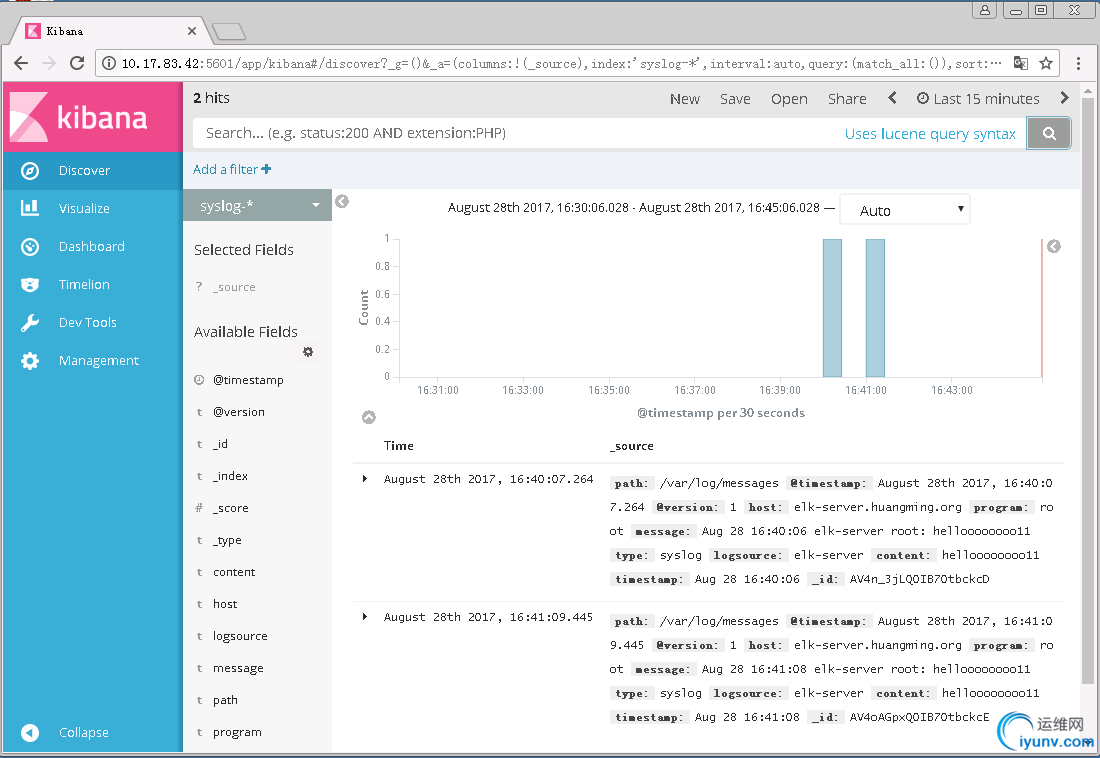This screenshot has height=758, width=1100.
Task: Open the Dev Tools wrench icon
Action: coord(29,323)
